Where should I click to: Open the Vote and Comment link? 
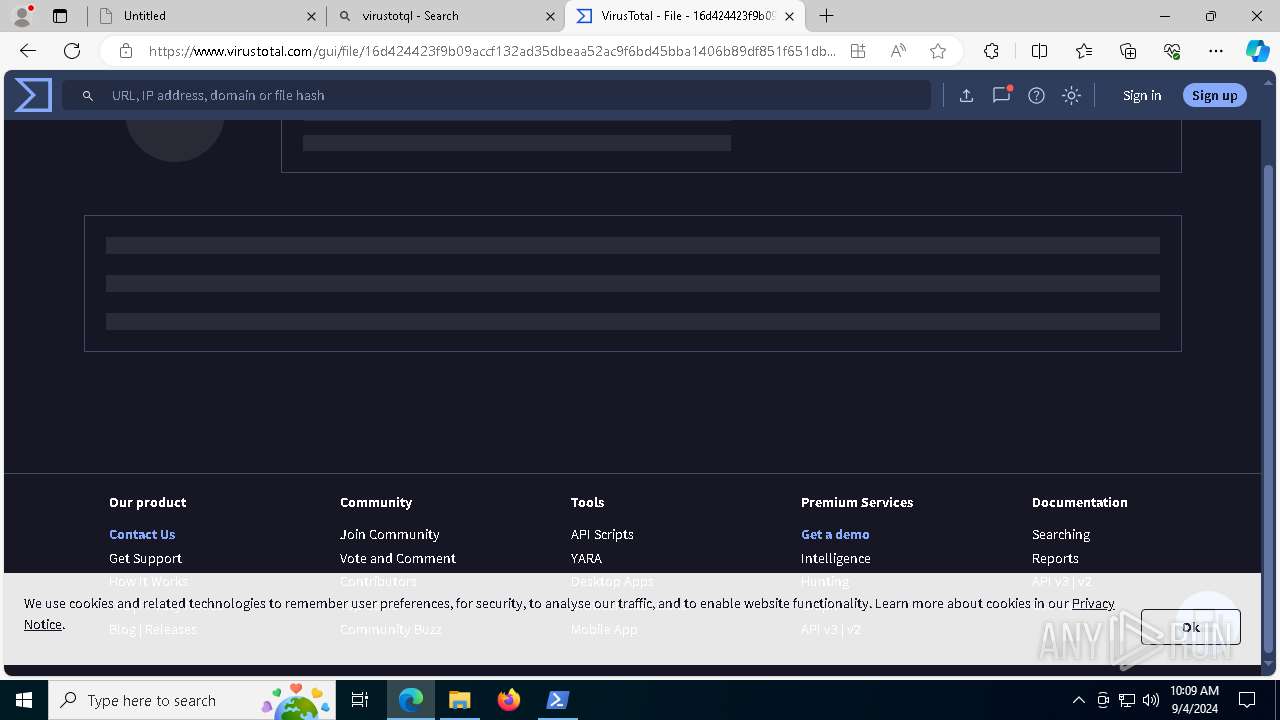[x=397, y=559]
